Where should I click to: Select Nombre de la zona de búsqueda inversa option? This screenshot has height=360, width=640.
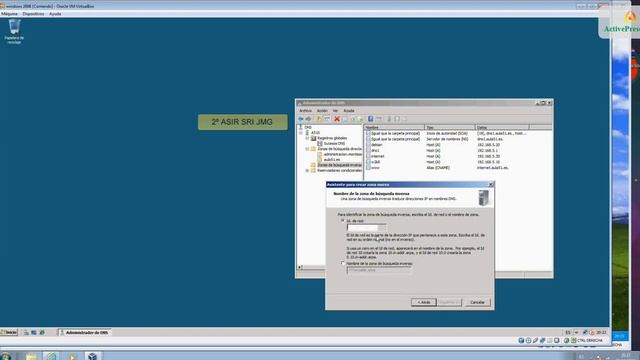[343, 263]
